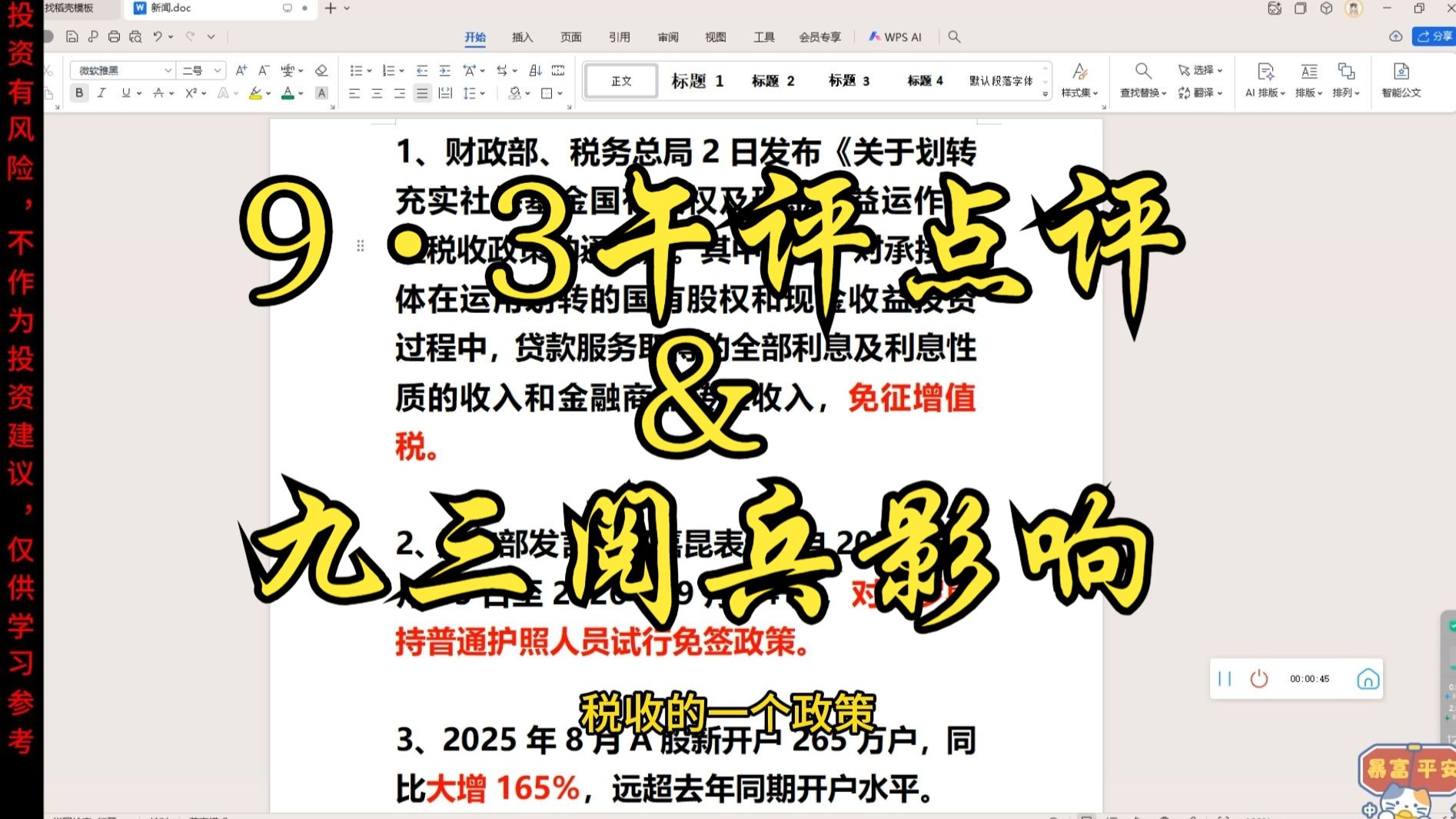Increase paragraph indent

click(x=444, y=70)
